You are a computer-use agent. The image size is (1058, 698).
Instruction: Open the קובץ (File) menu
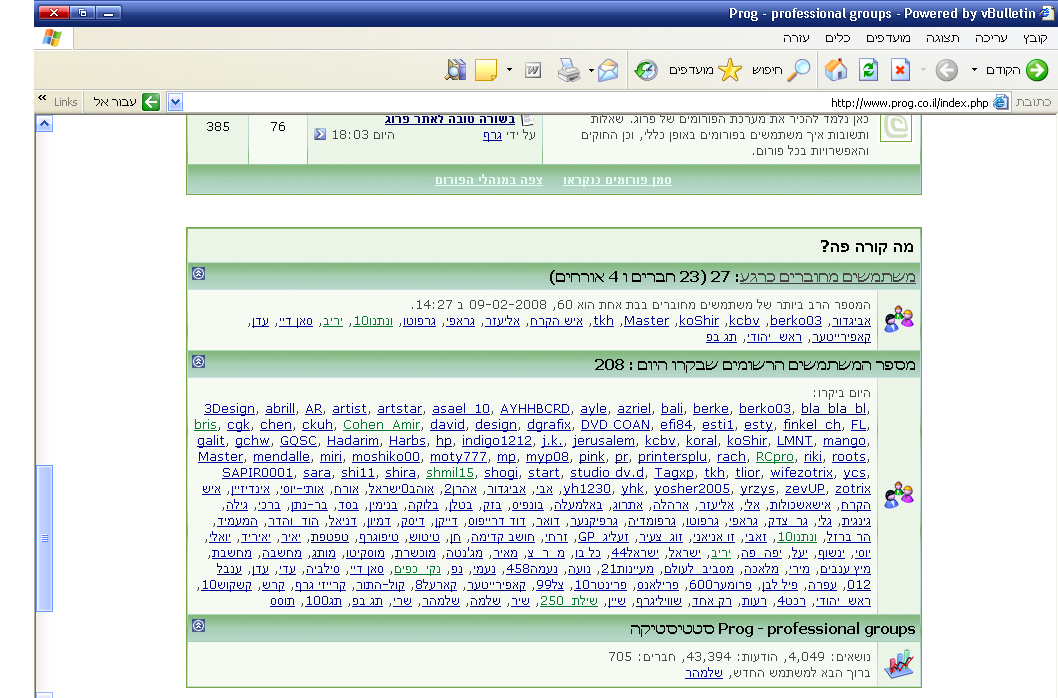(1034, 38)
